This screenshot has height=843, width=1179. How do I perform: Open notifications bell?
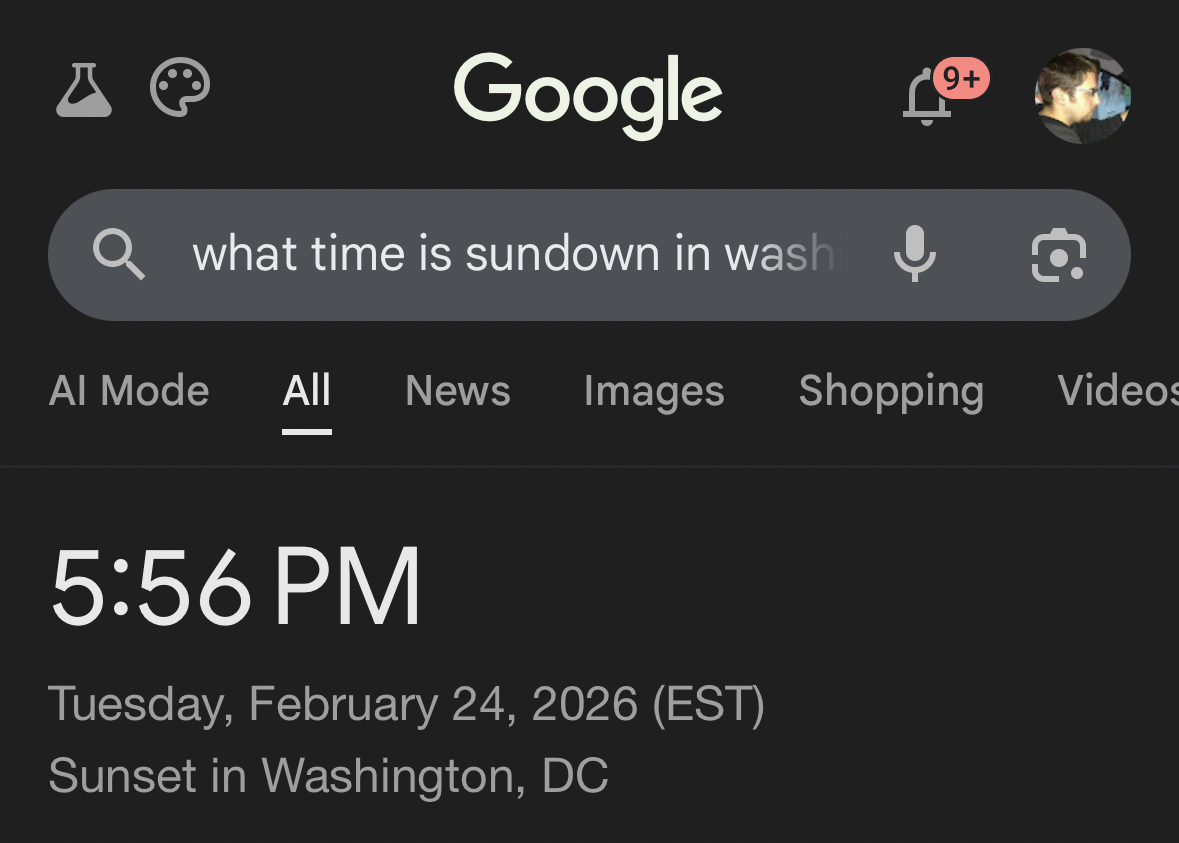(926, 100)
